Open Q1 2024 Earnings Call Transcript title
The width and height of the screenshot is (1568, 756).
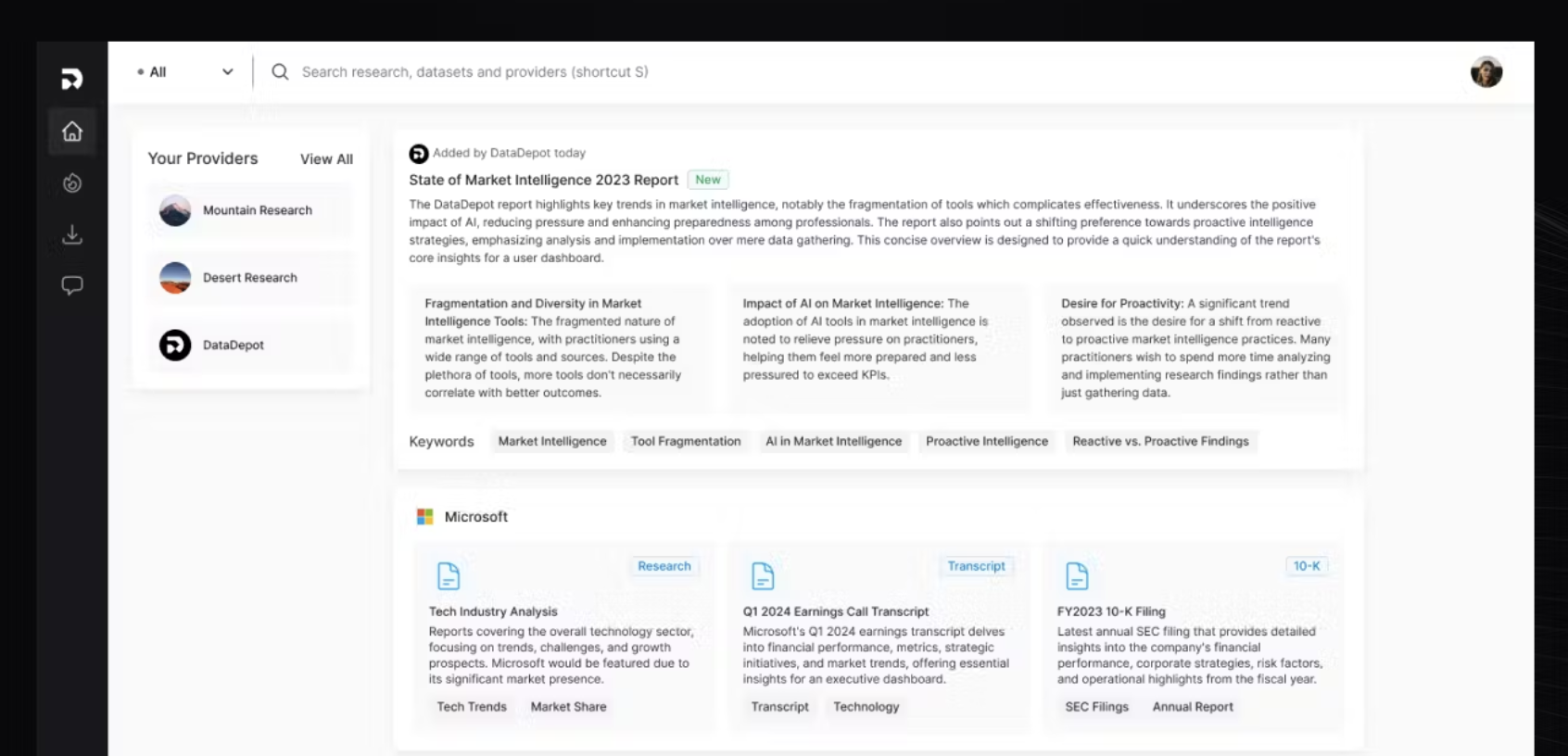[x=836, y=611]
